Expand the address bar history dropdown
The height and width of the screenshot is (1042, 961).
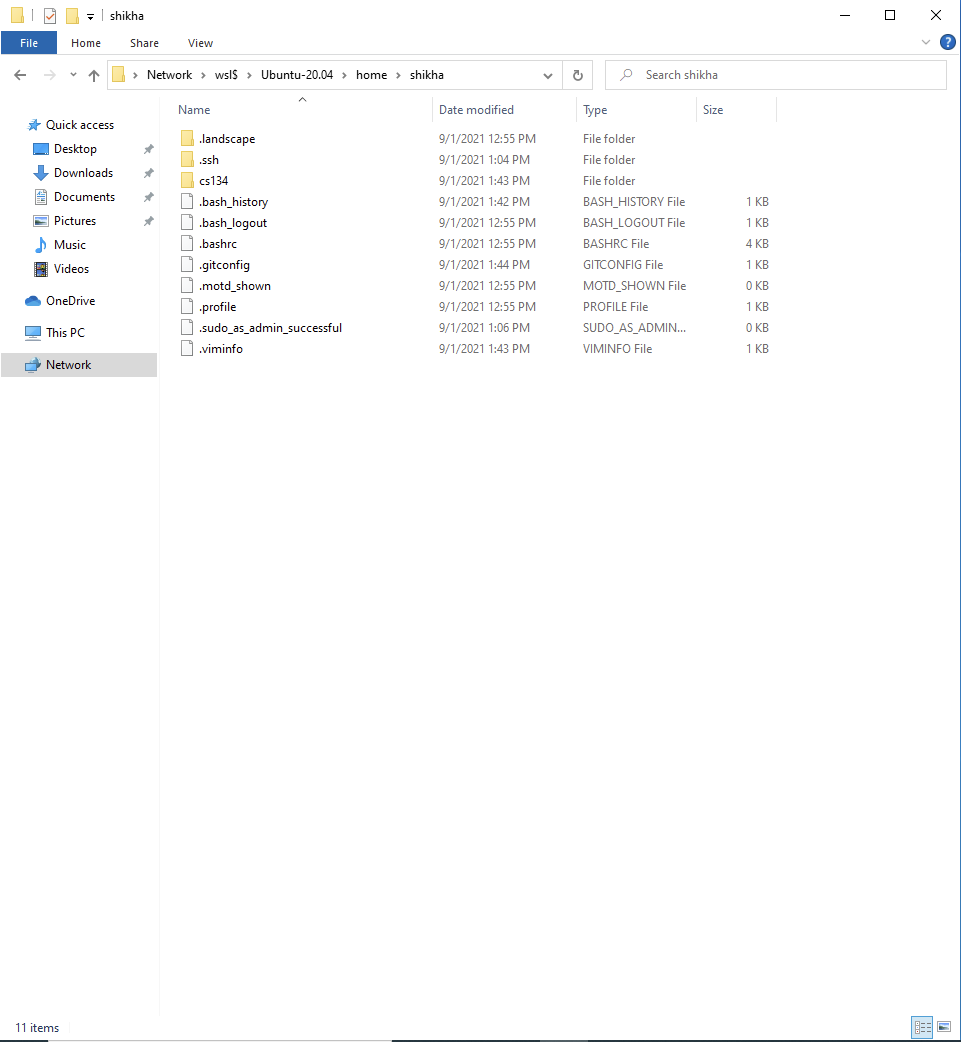pyautogui.click(x=548, y=75)
